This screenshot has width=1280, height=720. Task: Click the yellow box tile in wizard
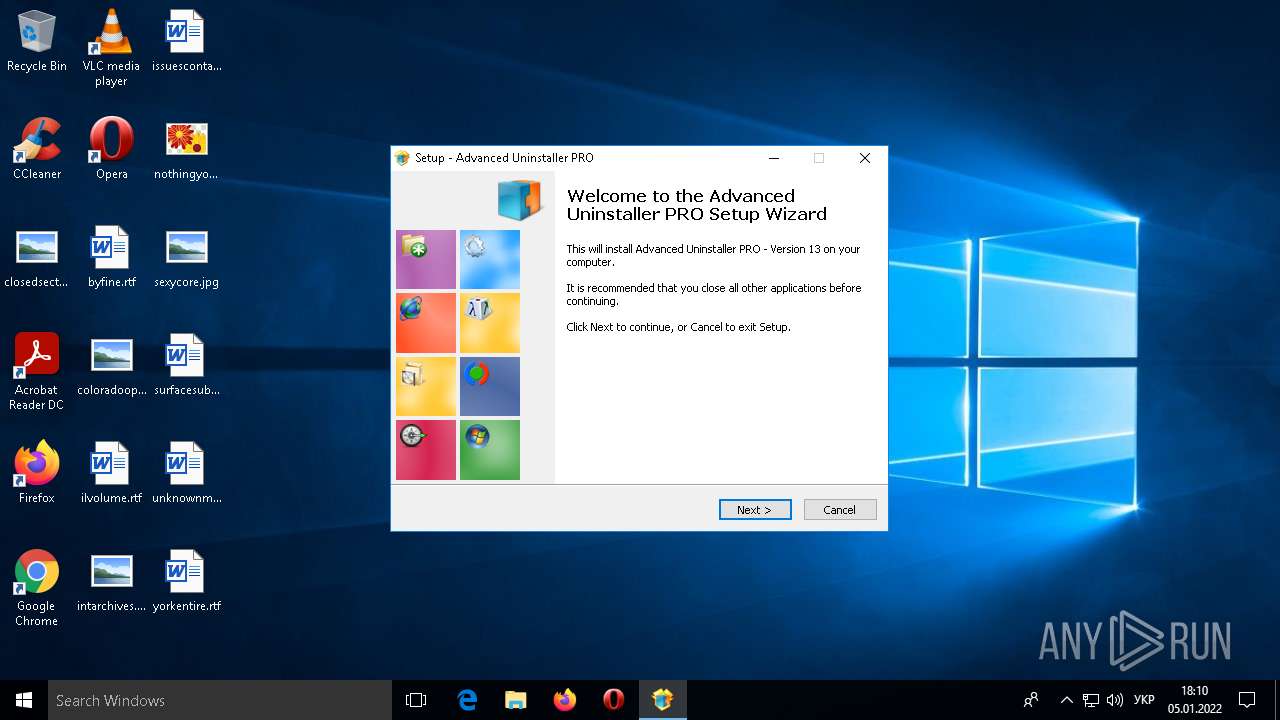426,386
